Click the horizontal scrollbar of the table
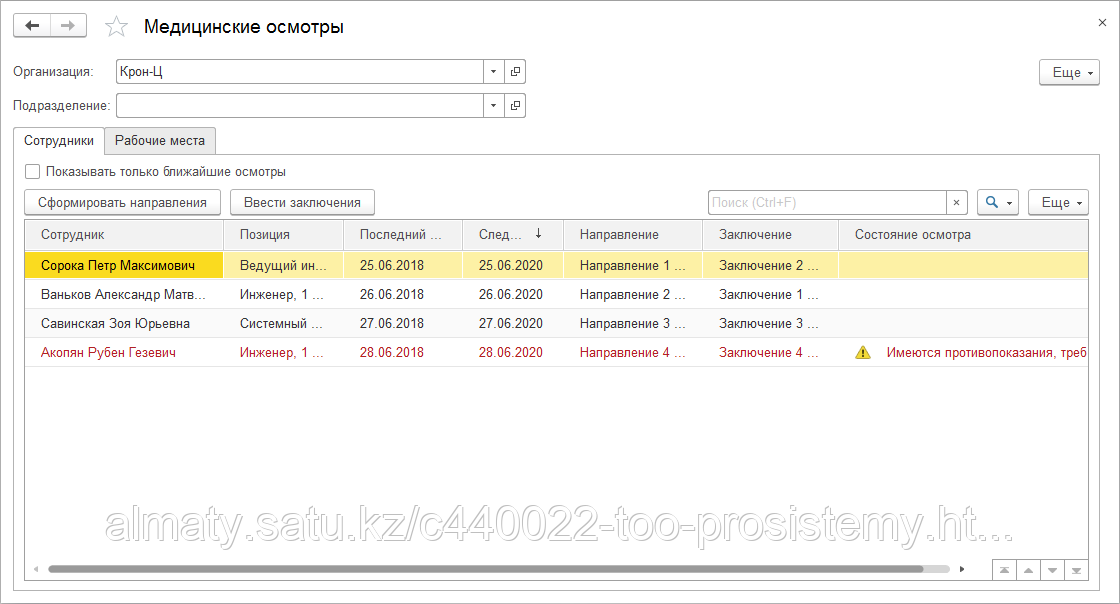The width and height of the screenshot is (1120, 604). point(485,569)
